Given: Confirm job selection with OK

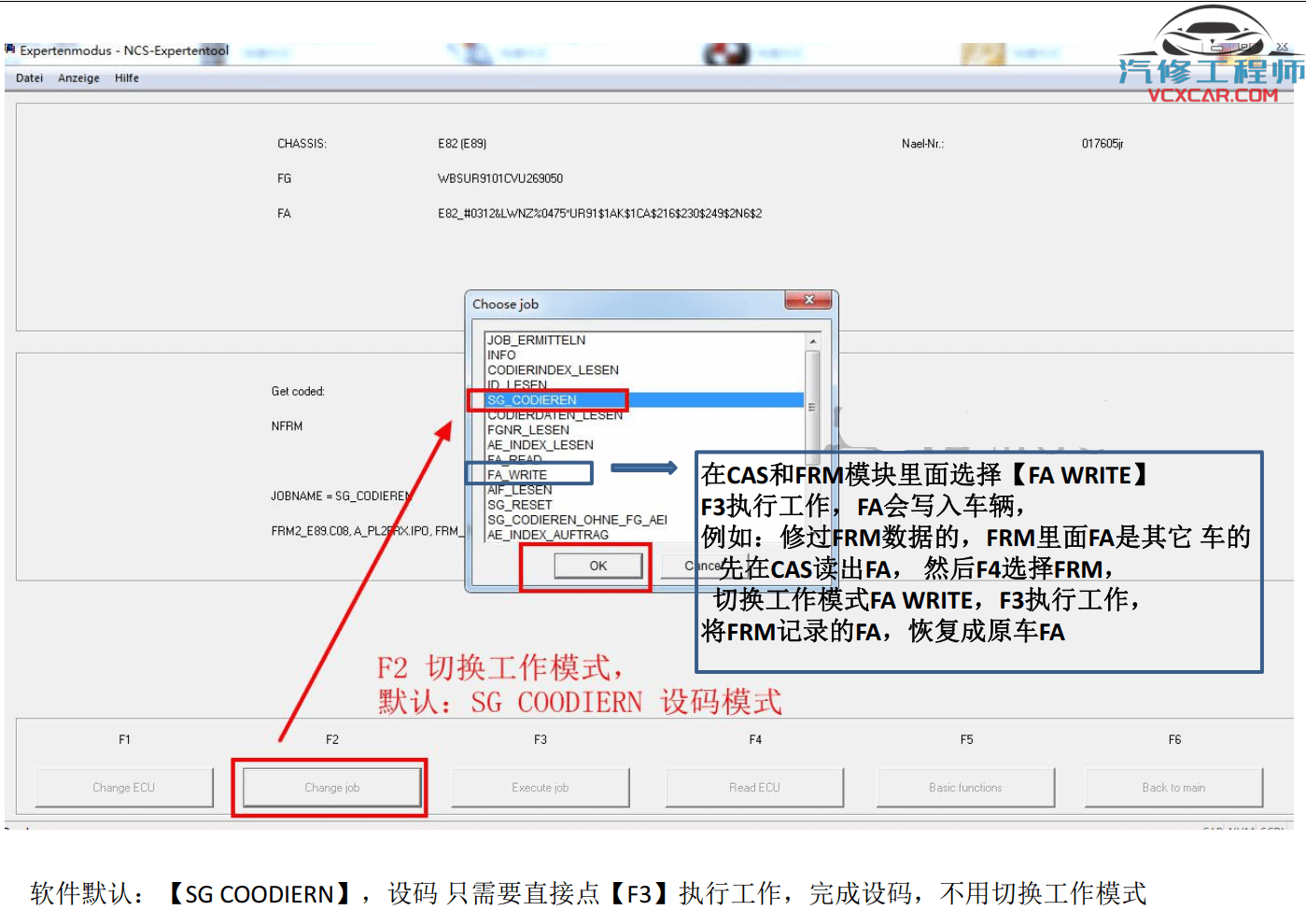Looking at the screenshot, I should click(597, 566).
